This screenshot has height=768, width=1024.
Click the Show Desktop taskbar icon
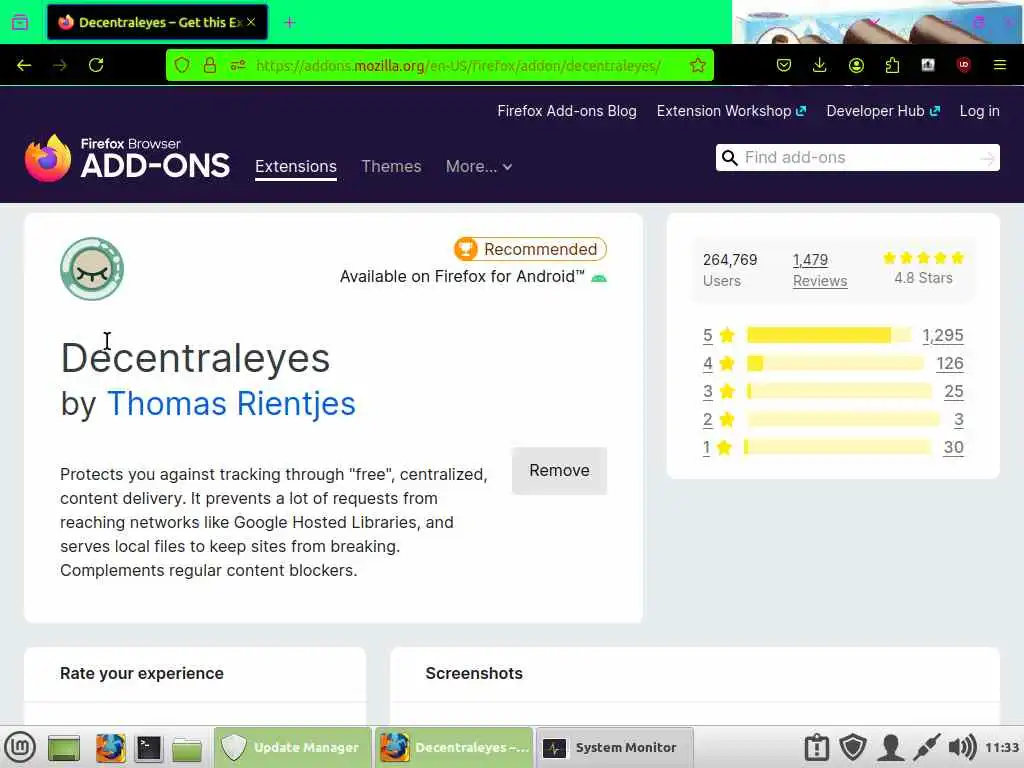click(x=64, y=748)
